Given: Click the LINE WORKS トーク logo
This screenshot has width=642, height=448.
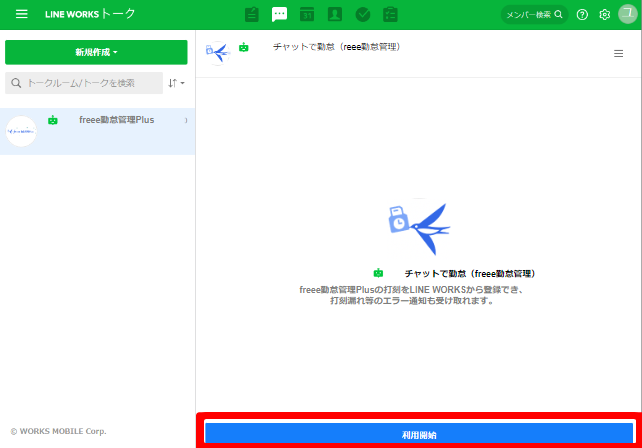Looking at the screenshot, I should 90,14.
